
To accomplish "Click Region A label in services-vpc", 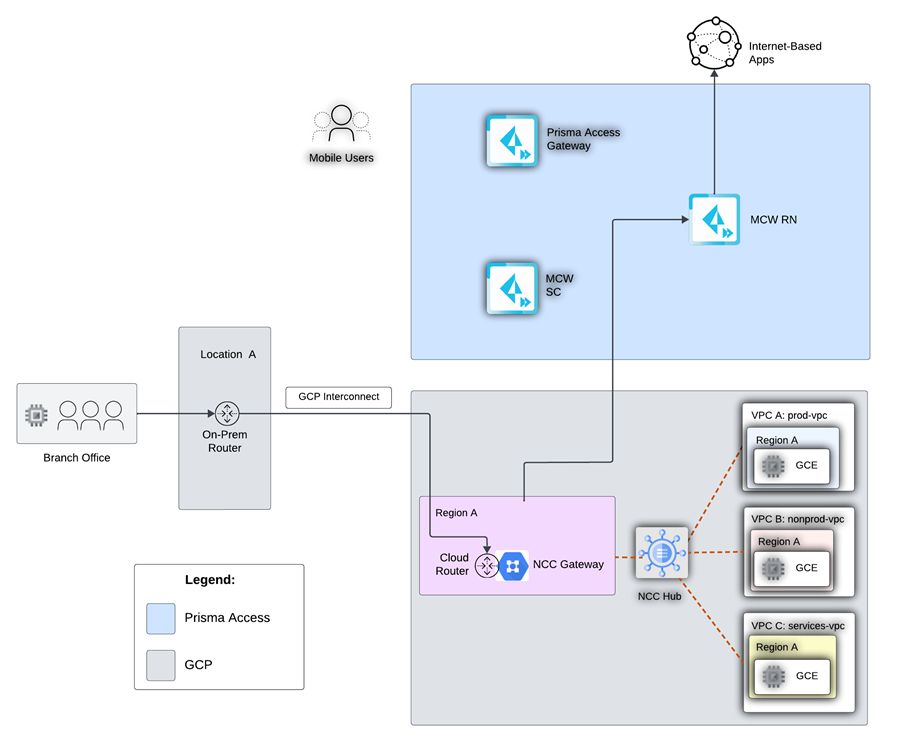I will click(x=777, y=647).
